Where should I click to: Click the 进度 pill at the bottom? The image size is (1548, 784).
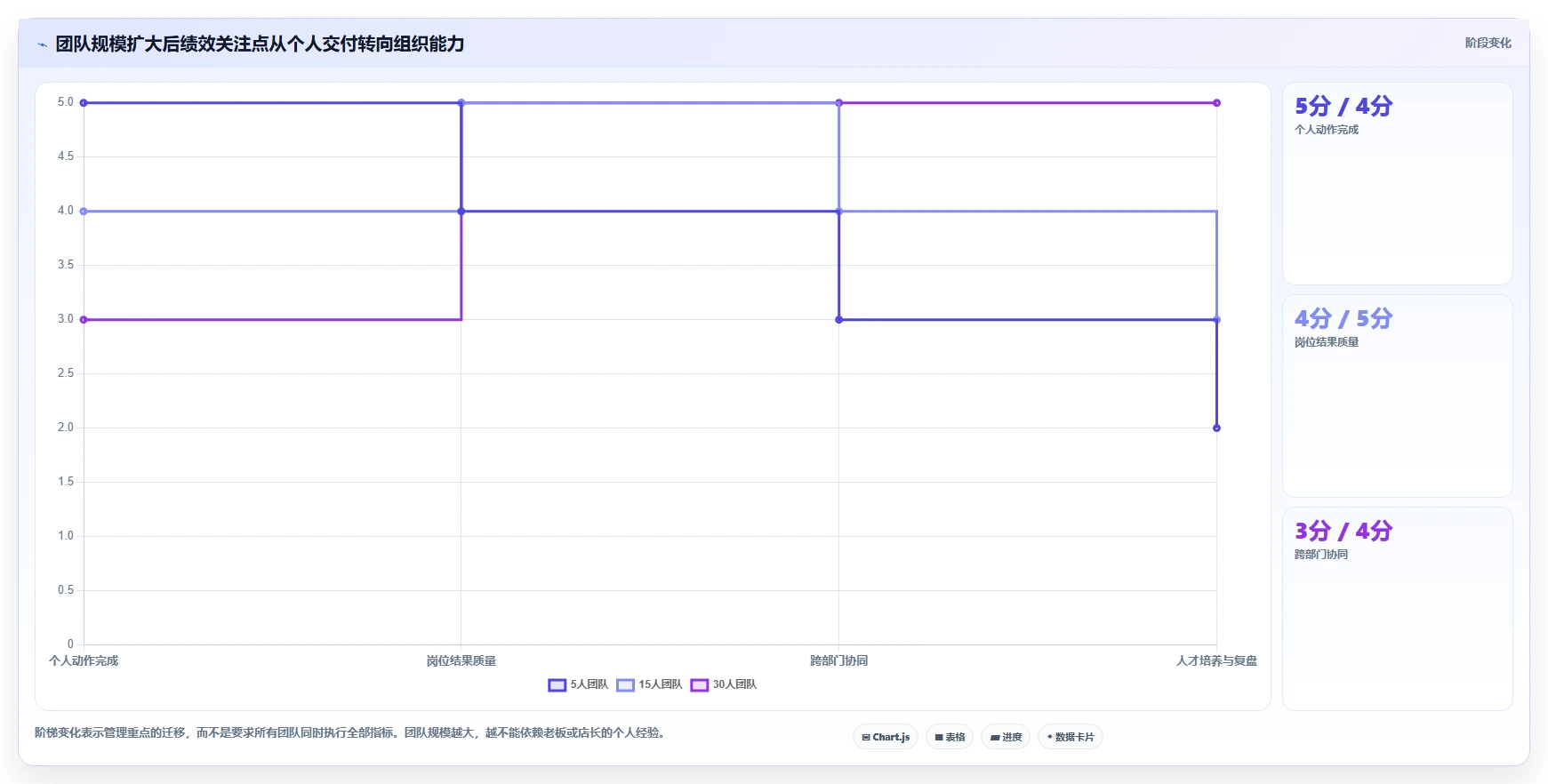pos(1006,737)
